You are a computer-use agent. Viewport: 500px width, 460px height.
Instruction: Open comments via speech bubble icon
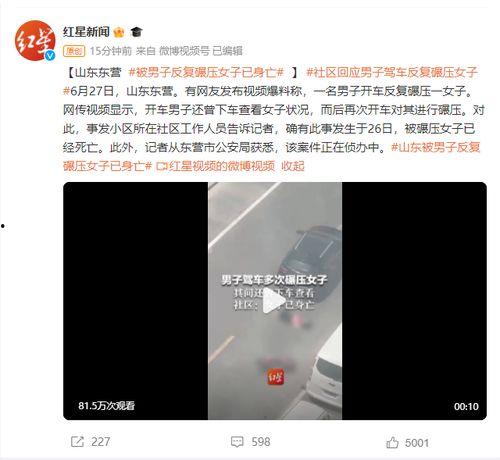pyautogui.click(x=237, y=442)
